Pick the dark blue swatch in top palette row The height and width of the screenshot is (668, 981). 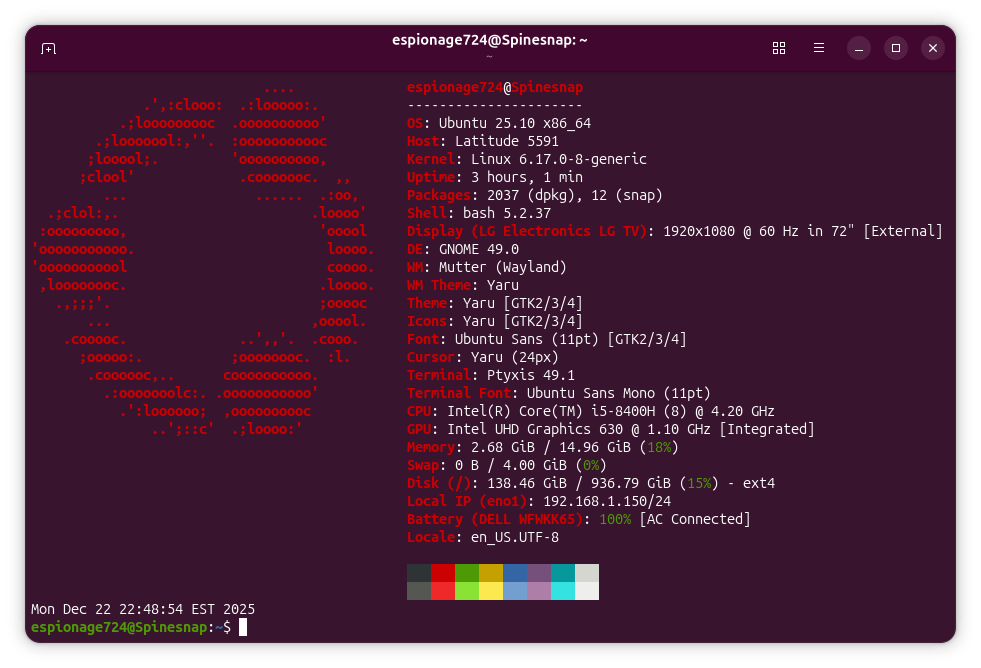point(515,573)
